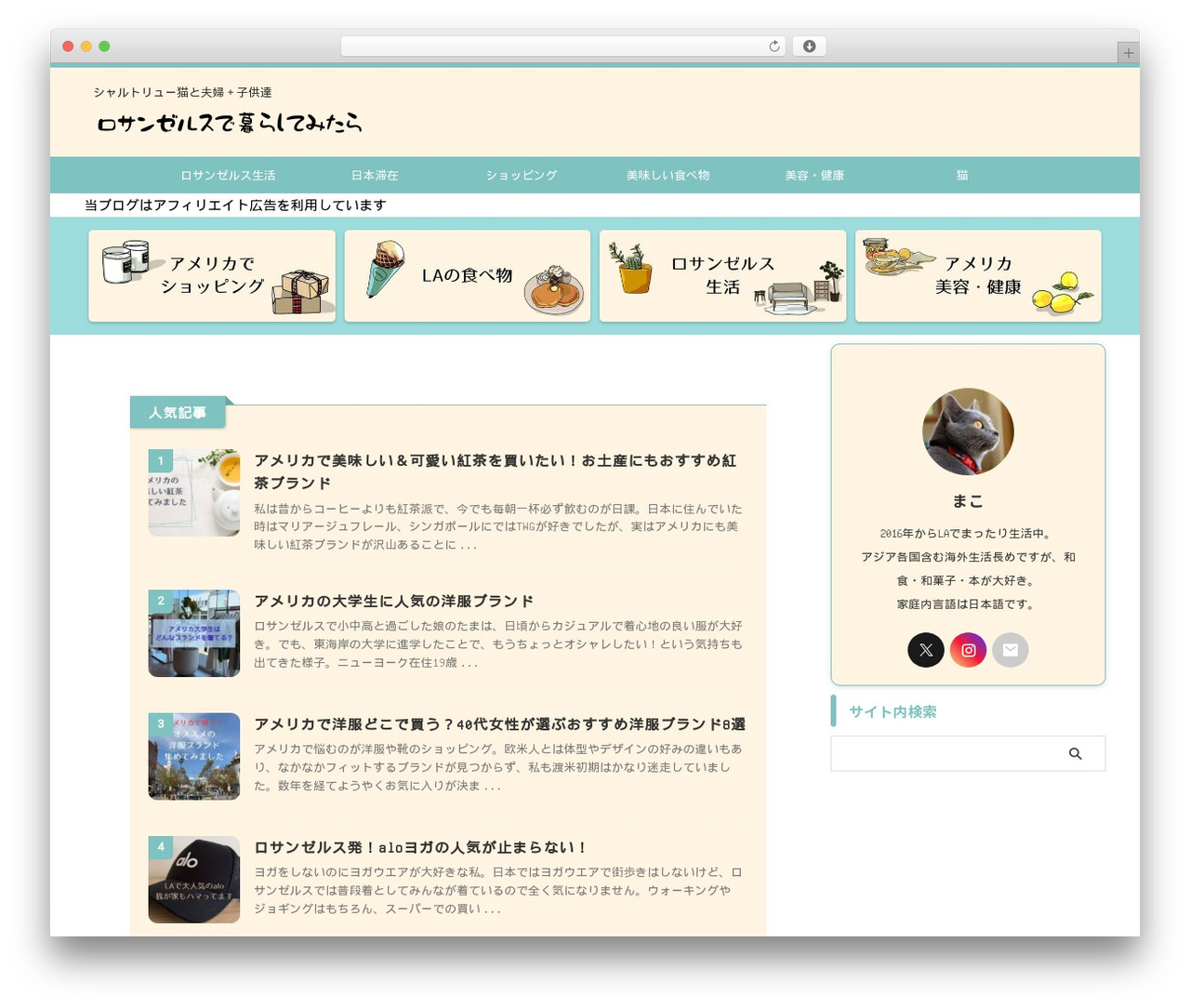
Task: Click the clothing brands thumbnail ranked 3
Action: click(x=194, y=756)
